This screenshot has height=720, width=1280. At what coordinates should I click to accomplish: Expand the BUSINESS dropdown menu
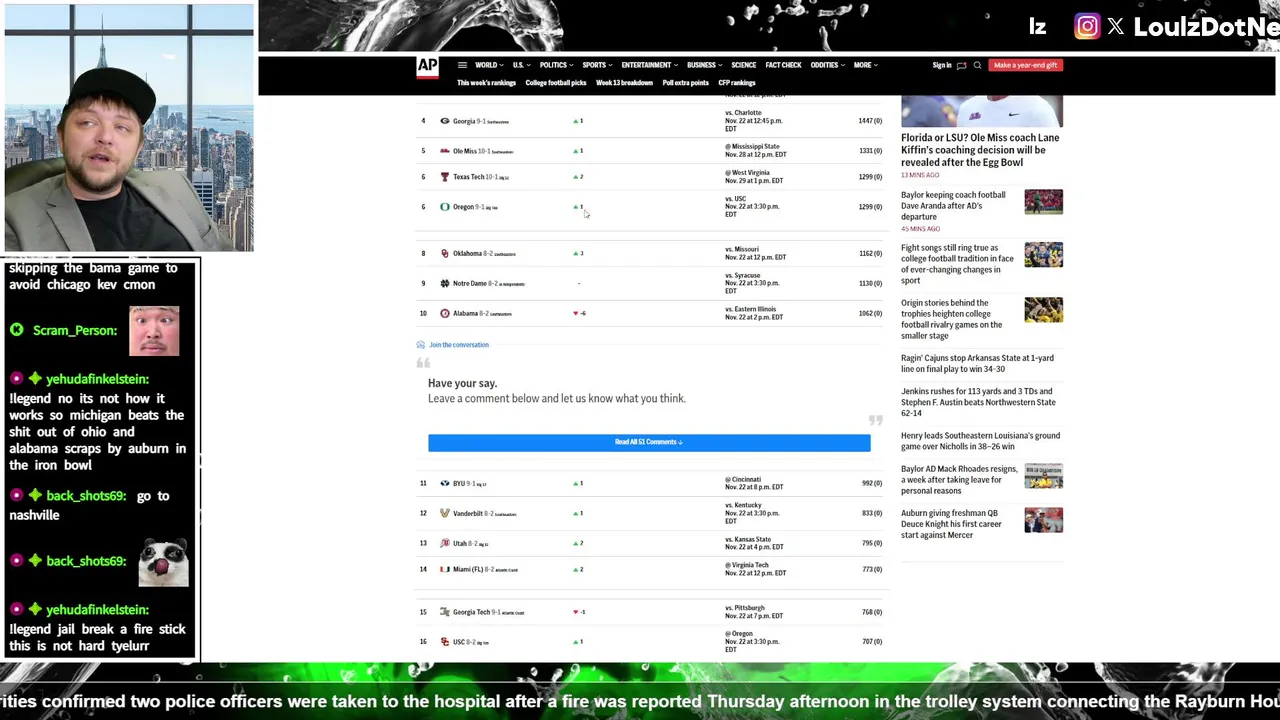point(704,65)
